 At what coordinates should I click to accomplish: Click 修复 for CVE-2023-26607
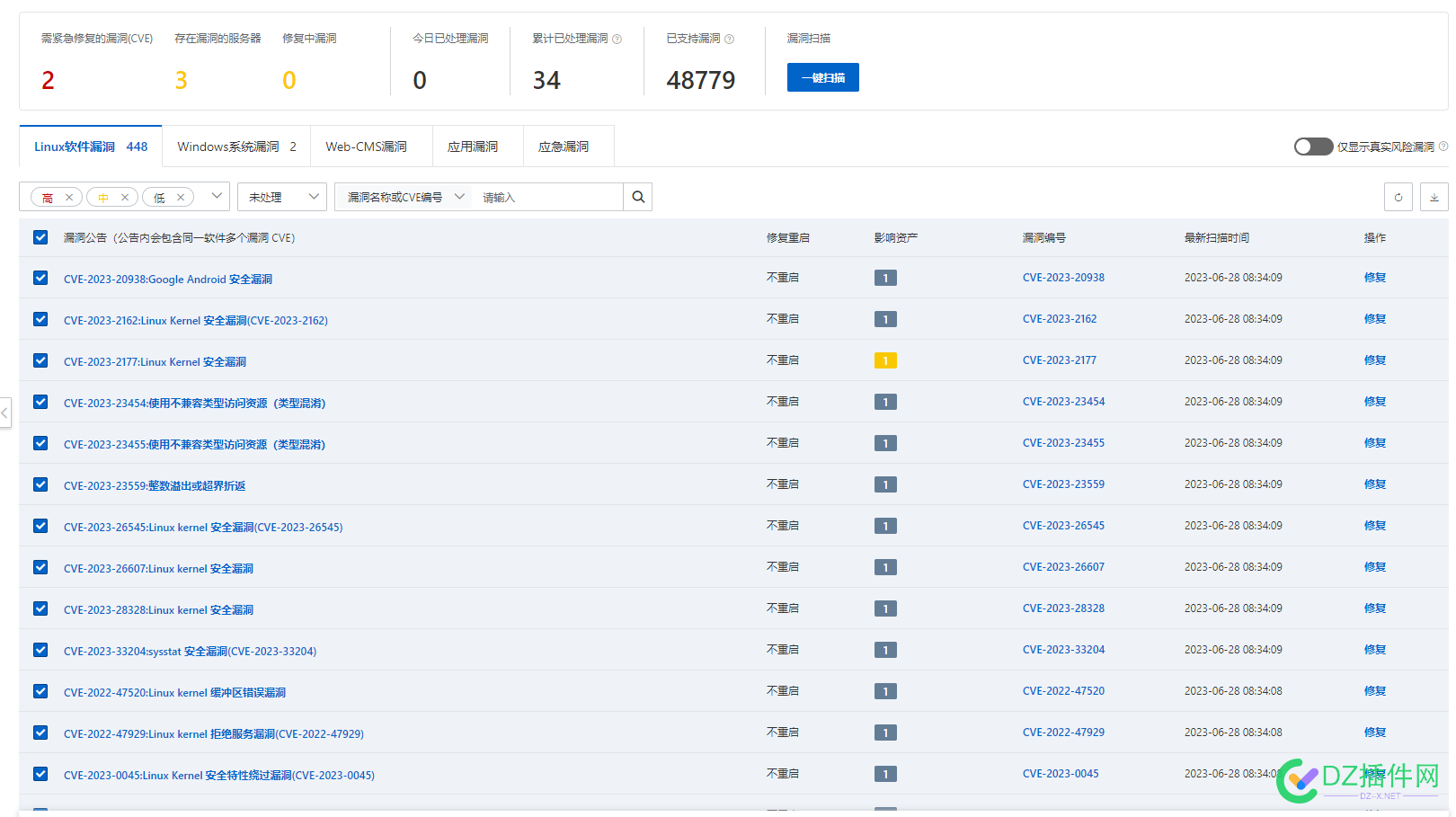coord(1375,567)
